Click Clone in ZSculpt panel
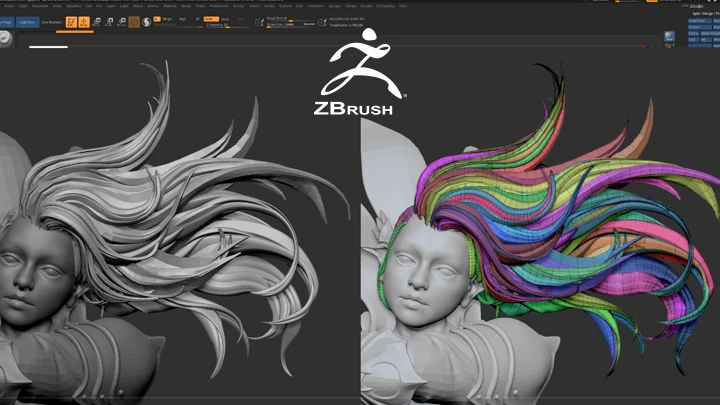The height and width of the screenshot is (405, 720). pyautogui.click(x=693, y=34)
